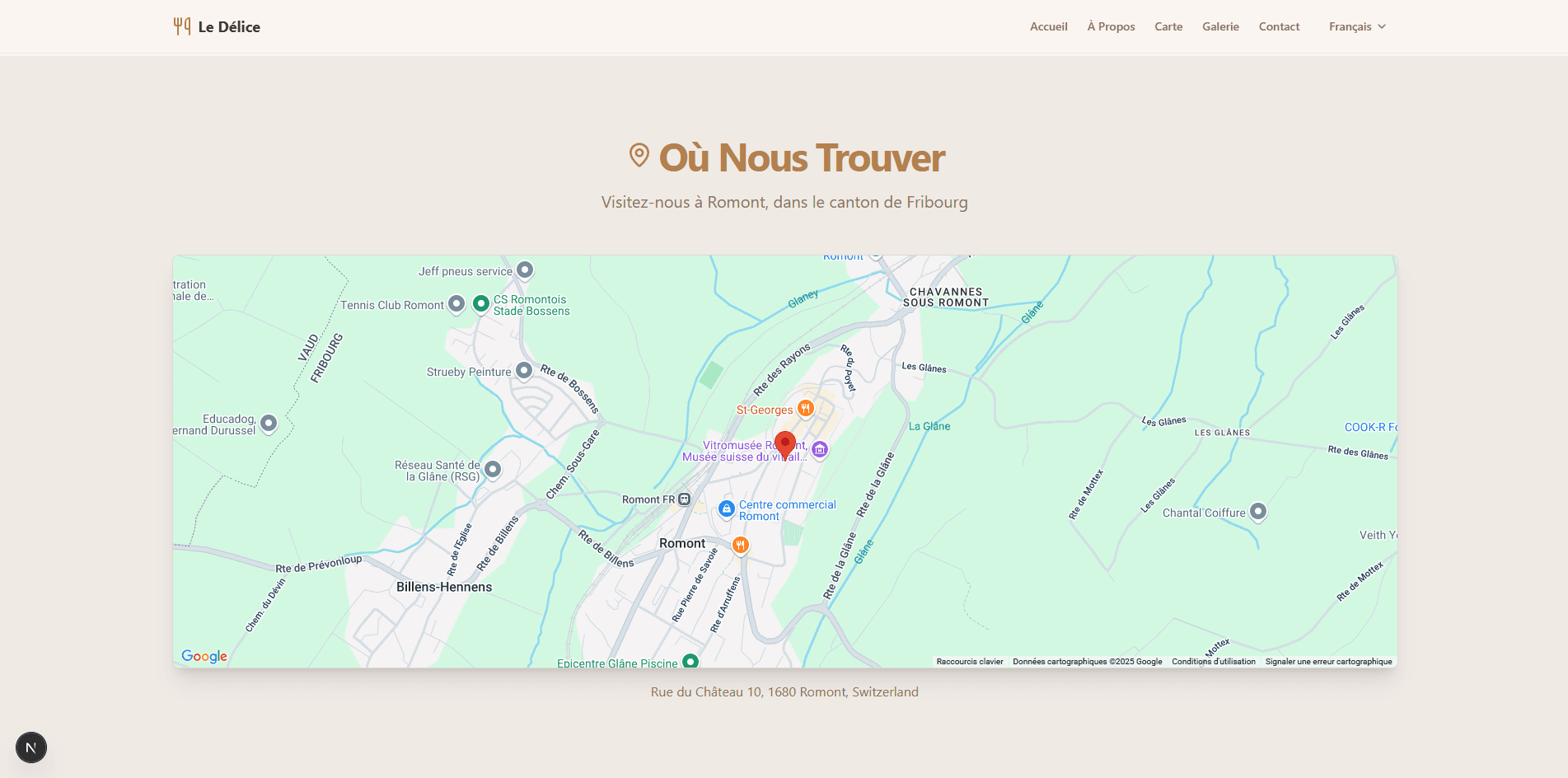Open the Next.js dev tools badge
This screenshot has width=1568, height=778.
coord(31,748)
